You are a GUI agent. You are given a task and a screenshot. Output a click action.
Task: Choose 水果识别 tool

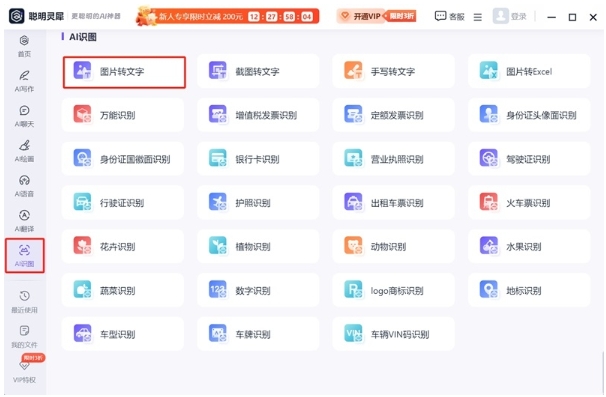(529, 246)
